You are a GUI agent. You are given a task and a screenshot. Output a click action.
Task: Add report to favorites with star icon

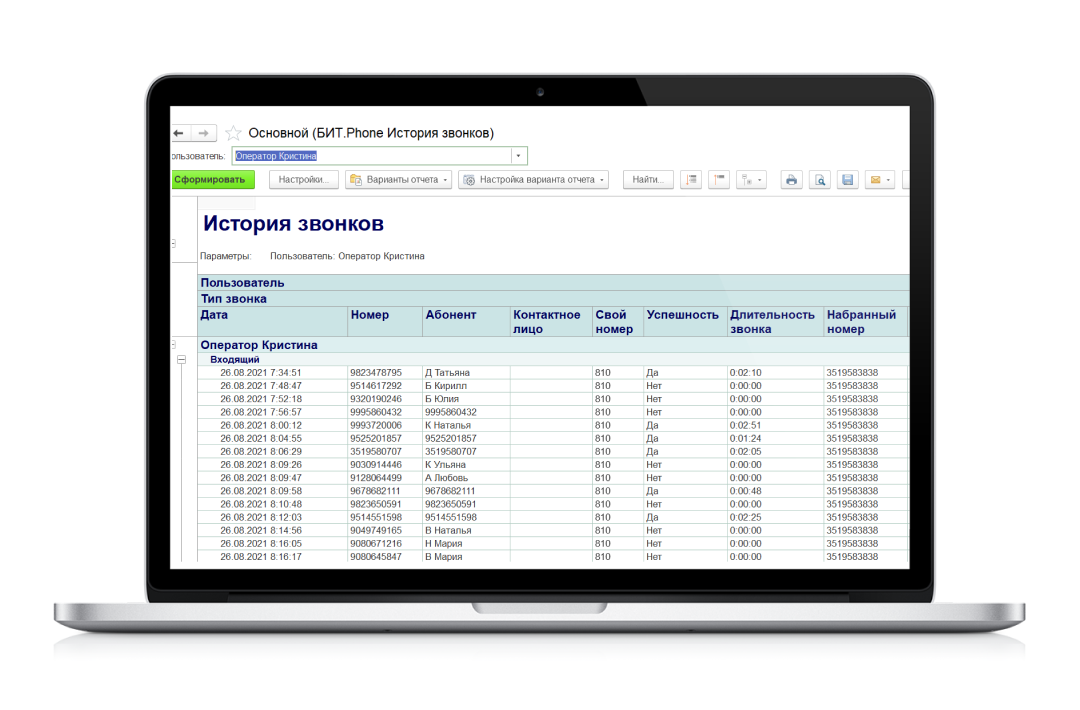(233, 133)
